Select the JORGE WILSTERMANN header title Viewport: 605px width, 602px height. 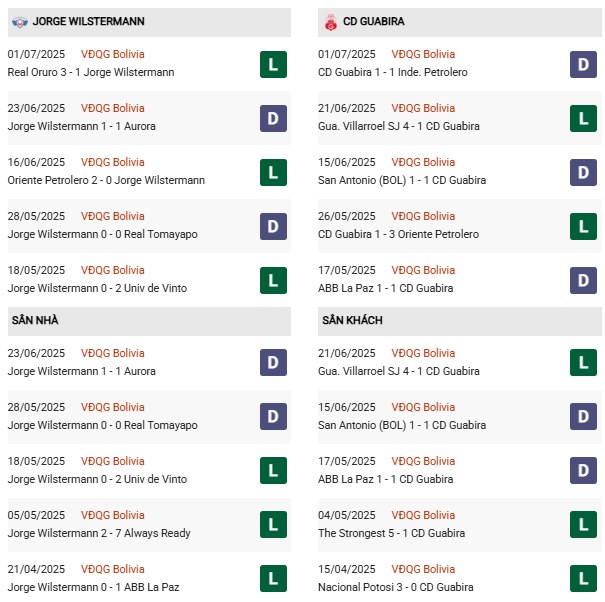88,21
